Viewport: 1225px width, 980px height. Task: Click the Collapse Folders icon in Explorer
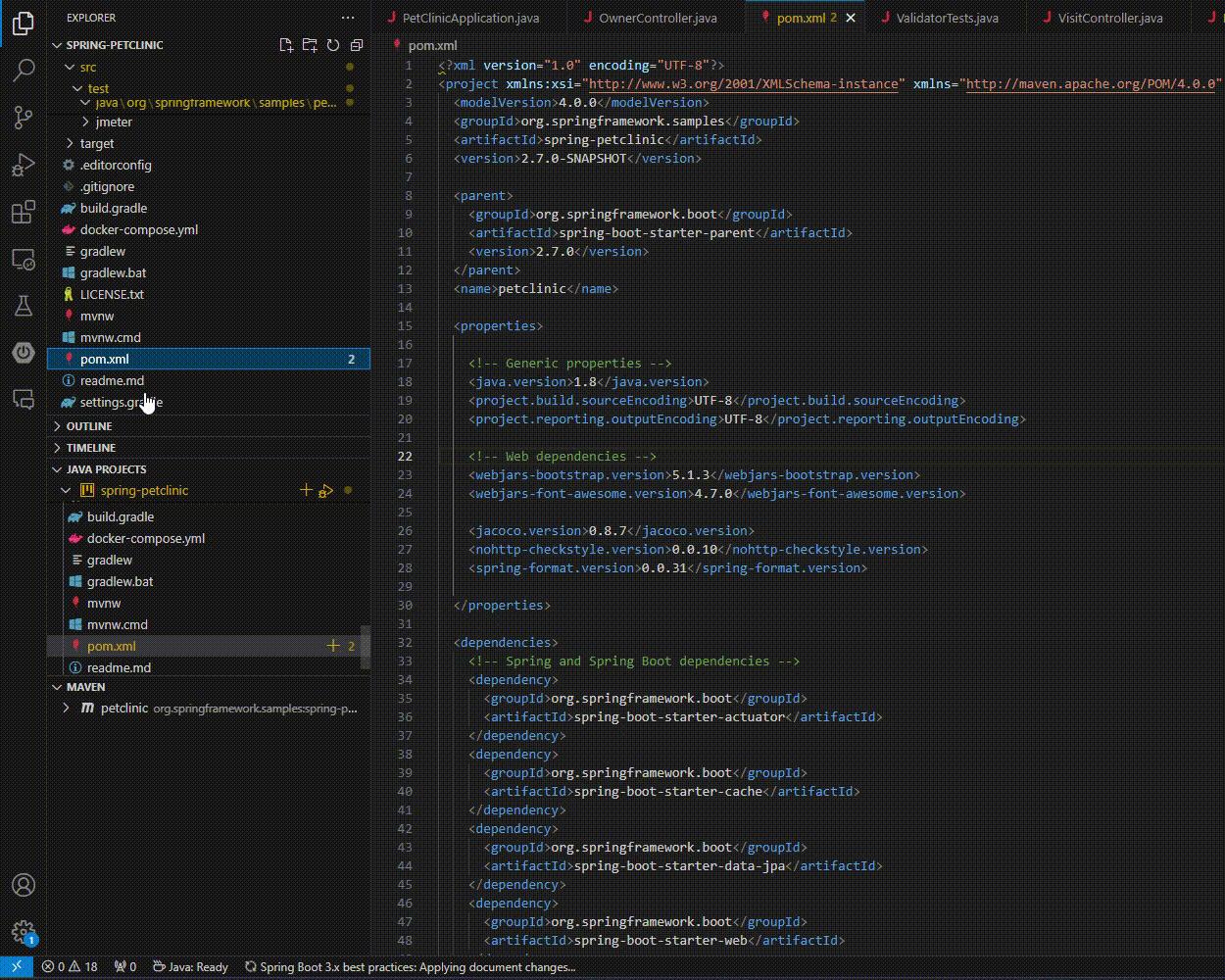pos(357,44)
